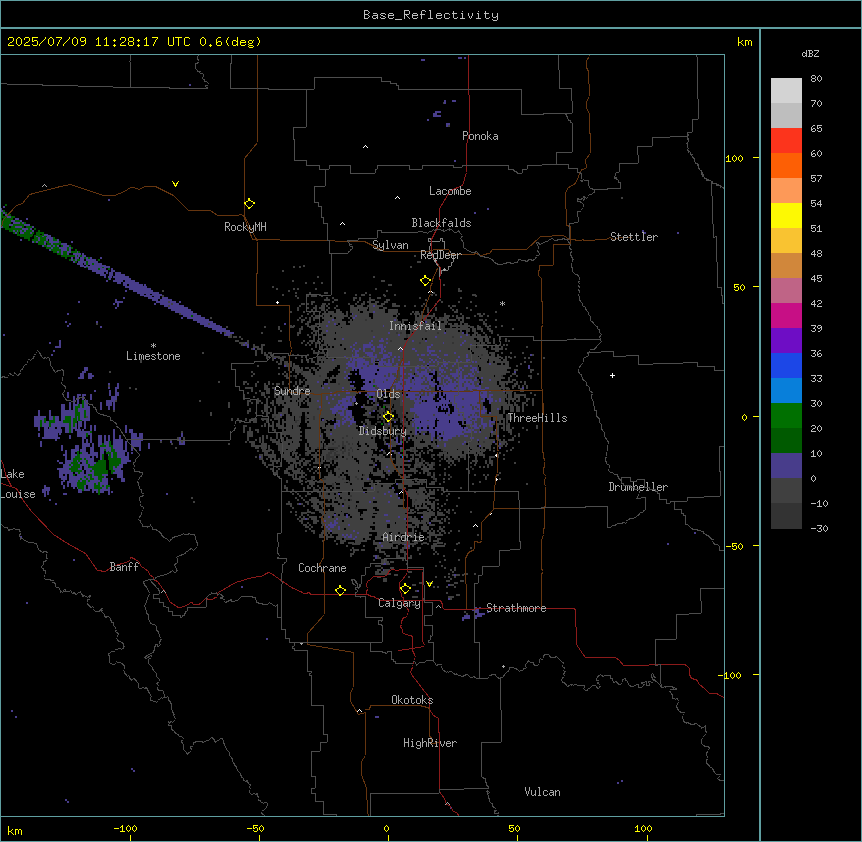Click the -30 value under the dBZ legend

tap(819, 528)
